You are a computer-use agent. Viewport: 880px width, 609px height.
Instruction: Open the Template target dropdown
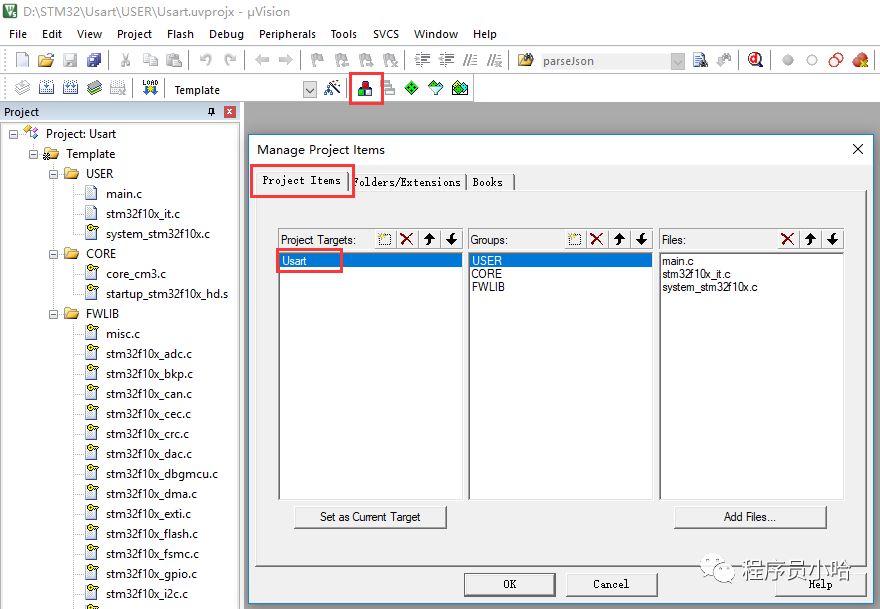click(309, 90)
